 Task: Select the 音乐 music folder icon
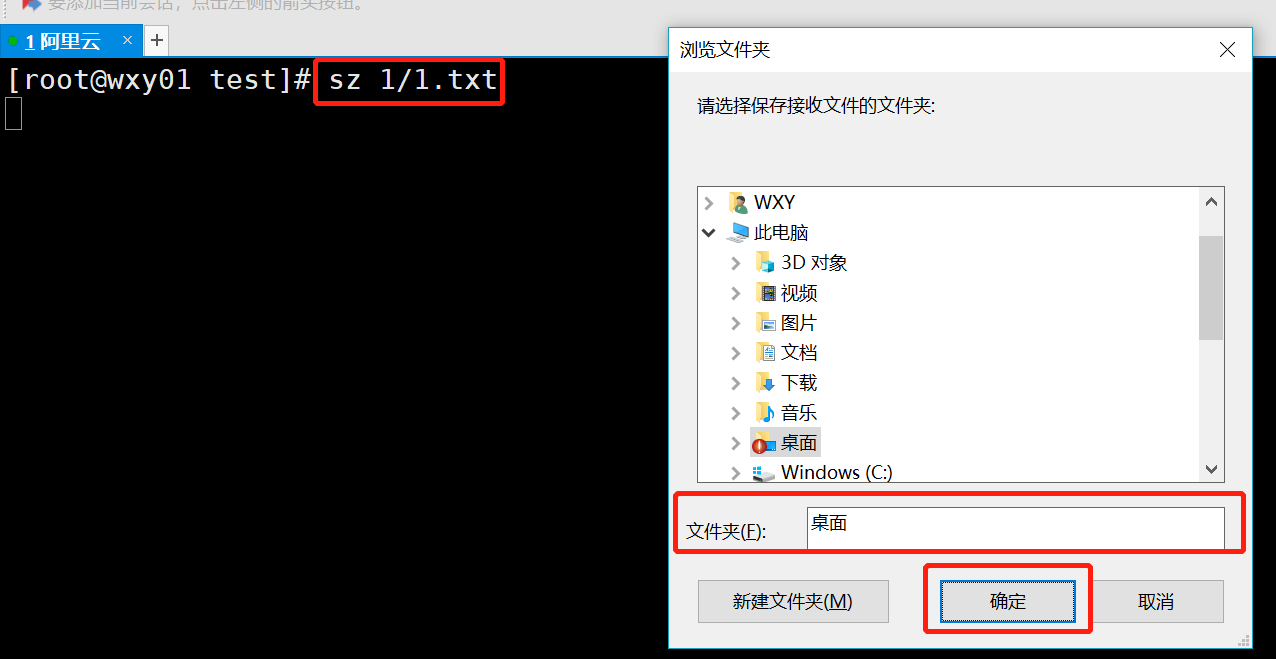(x=766, y=413)
